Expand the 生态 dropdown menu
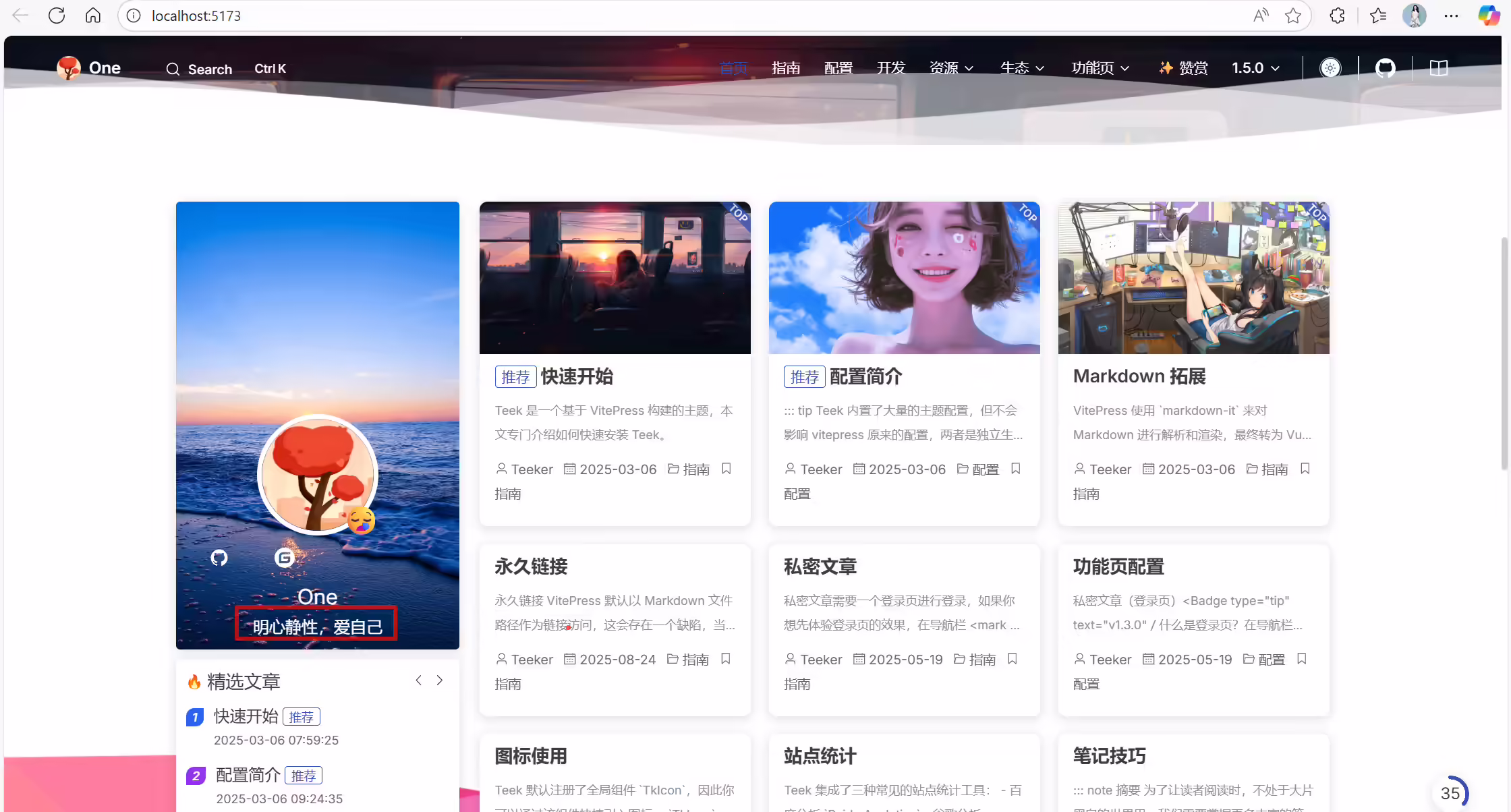Image resolution: width=1511 pixels, height=812 pixels. [x=1022, y=68]
